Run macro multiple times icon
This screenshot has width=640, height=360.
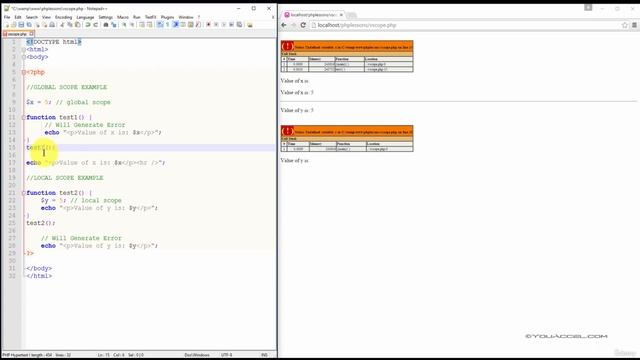(231, 25)
